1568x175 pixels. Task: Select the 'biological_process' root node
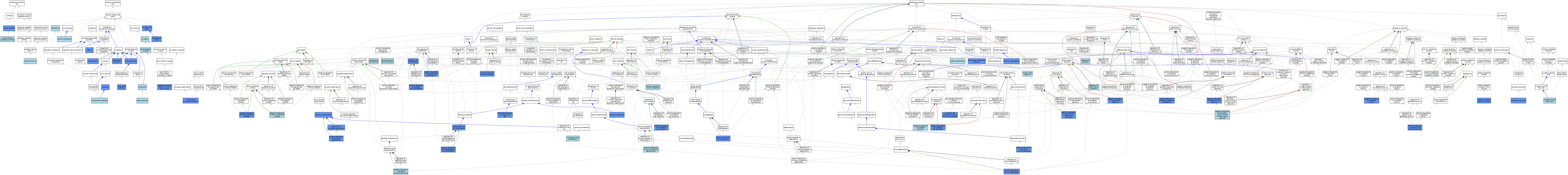(916, 3)
